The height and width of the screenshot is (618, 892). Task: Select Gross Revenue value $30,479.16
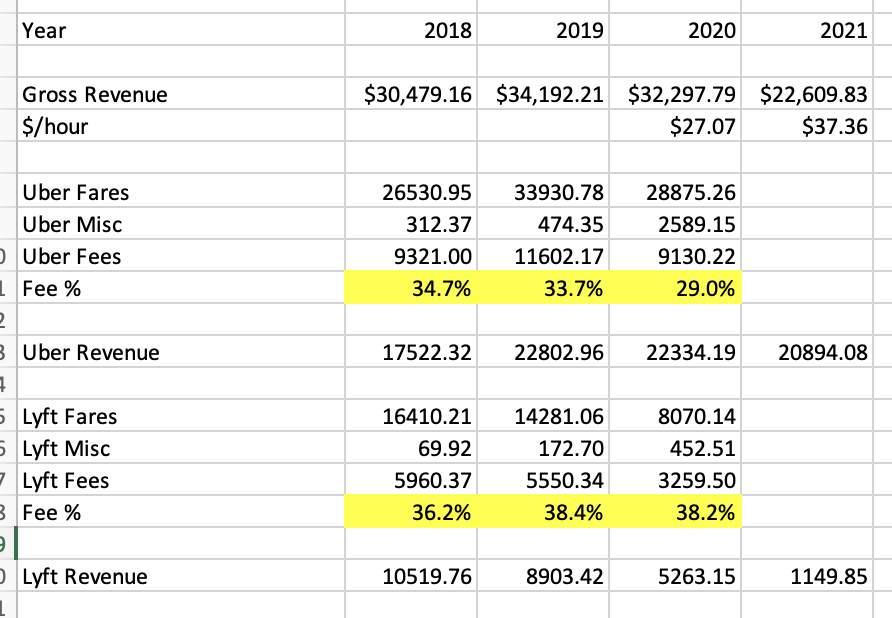411,94
